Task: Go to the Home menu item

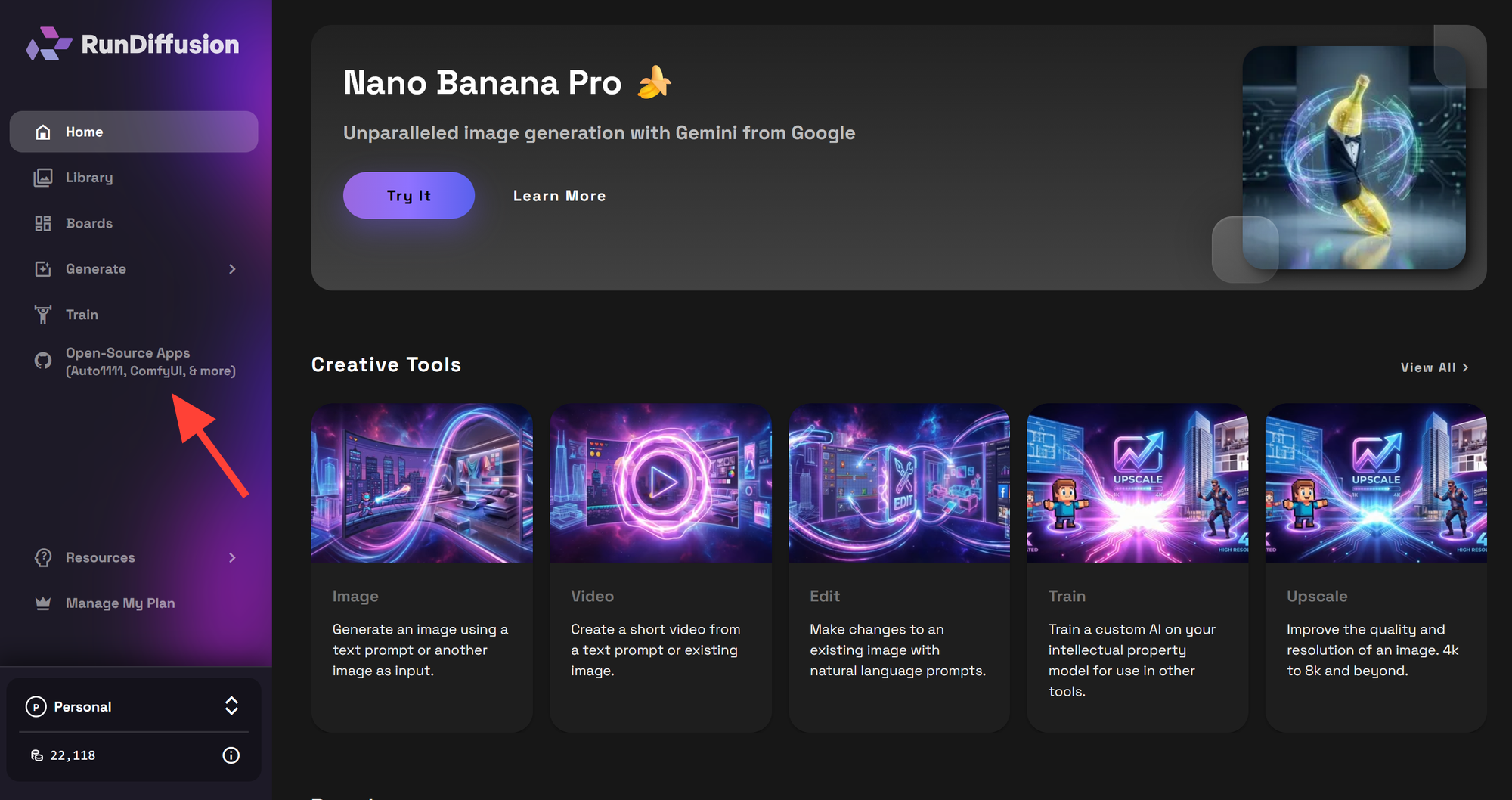Action: [134, 132]
